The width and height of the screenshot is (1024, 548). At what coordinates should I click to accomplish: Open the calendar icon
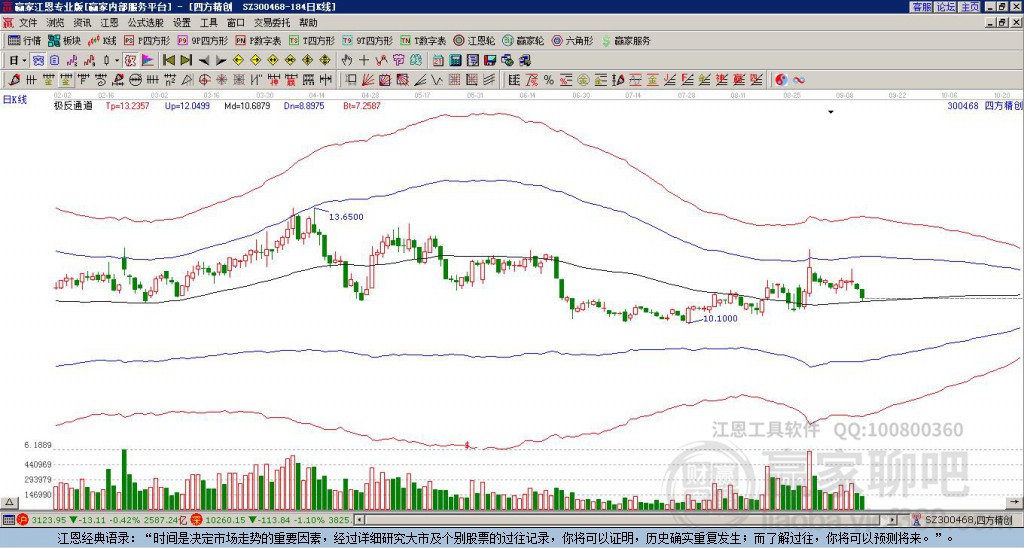[x=438, y=60]
